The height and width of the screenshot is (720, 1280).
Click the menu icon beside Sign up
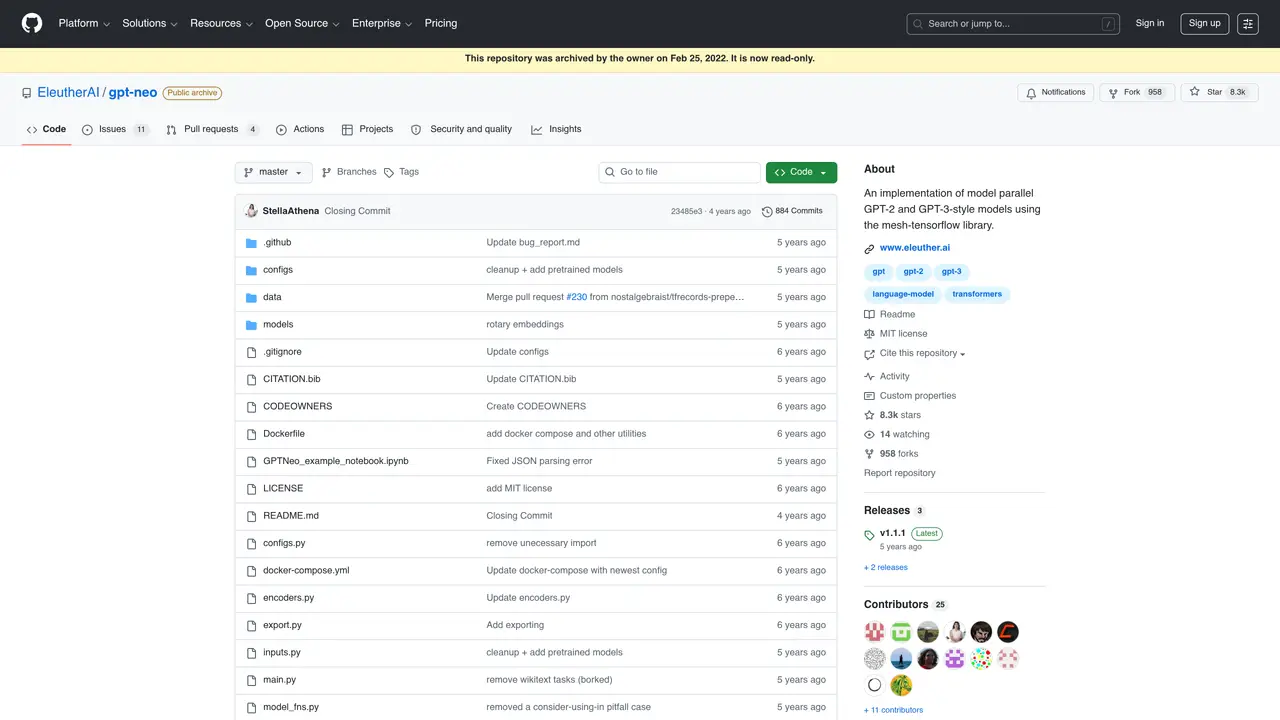click(1247, 23)
